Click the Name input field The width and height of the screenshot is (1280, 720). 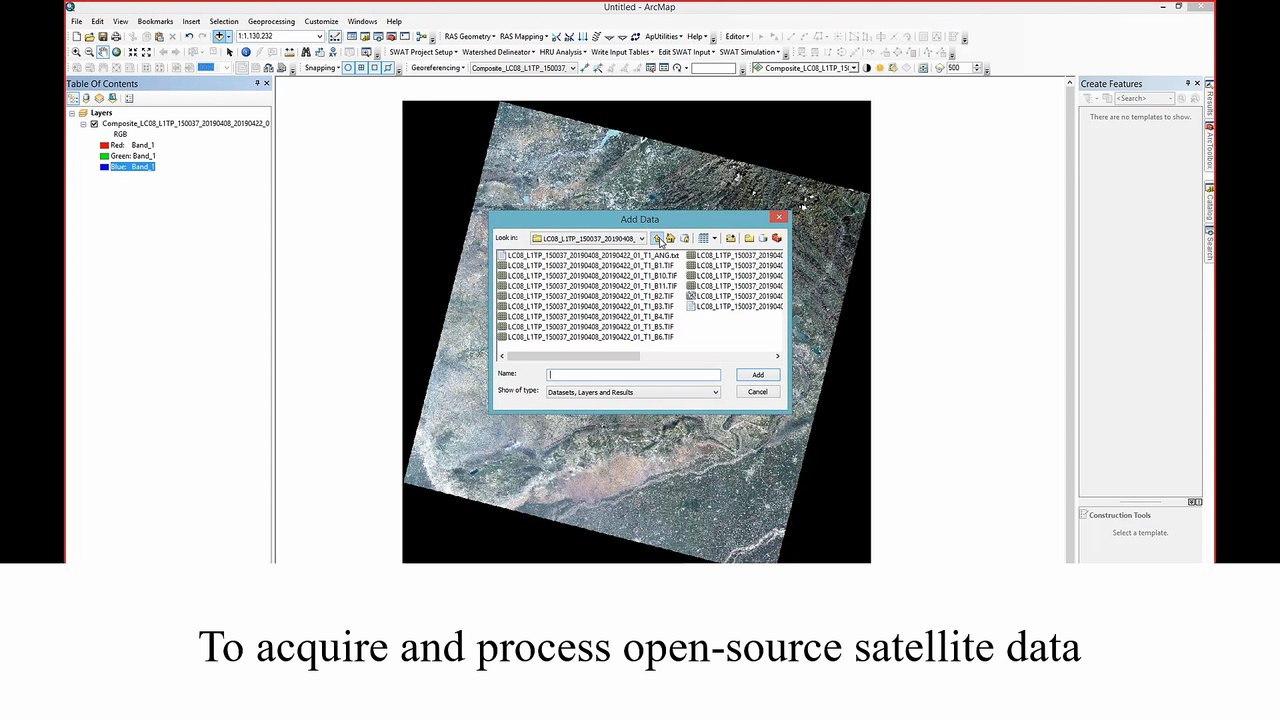(633, 375)
